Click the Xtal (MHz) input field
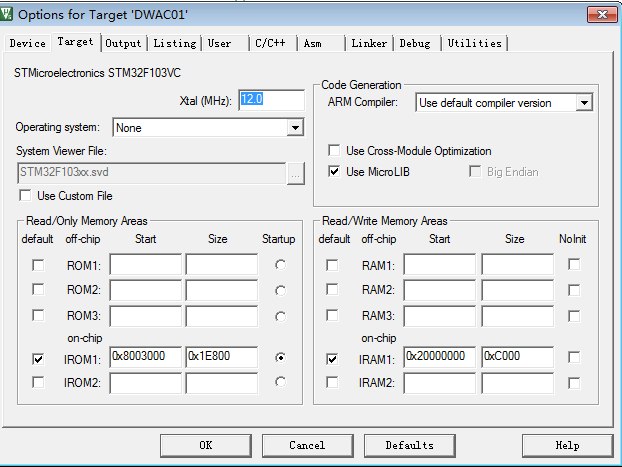This screenshot has width=622, height=467. click(272, 100)
